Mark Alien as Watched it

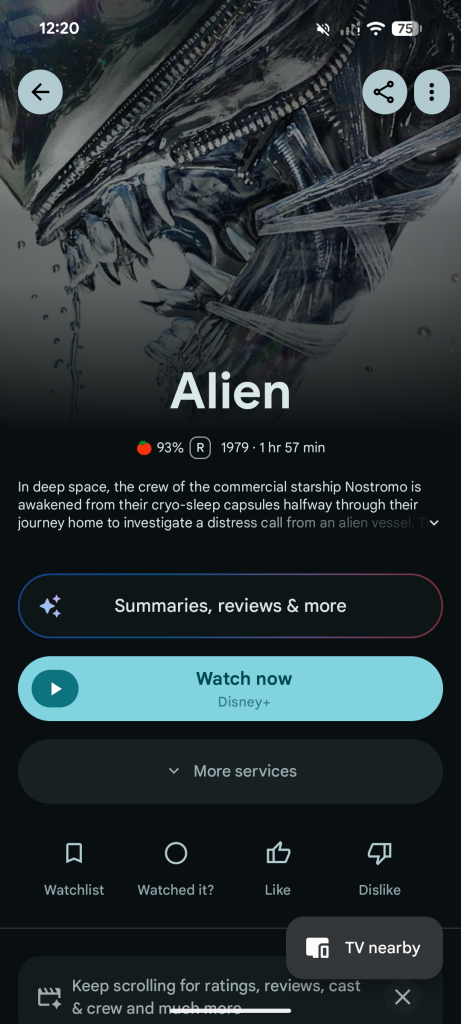pyautogui.click(x=176, y=869)
